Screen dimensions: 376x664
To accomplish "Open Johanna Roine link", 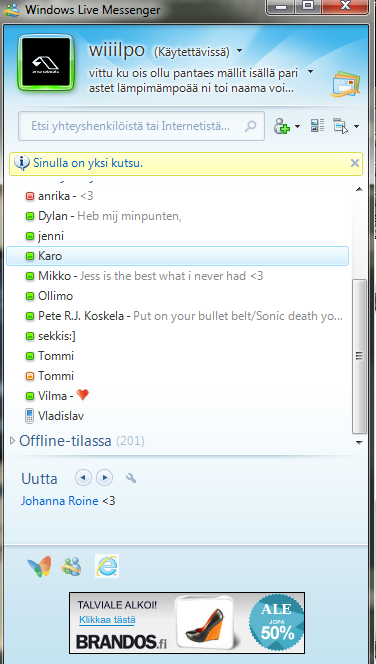I will pos(60,501).
